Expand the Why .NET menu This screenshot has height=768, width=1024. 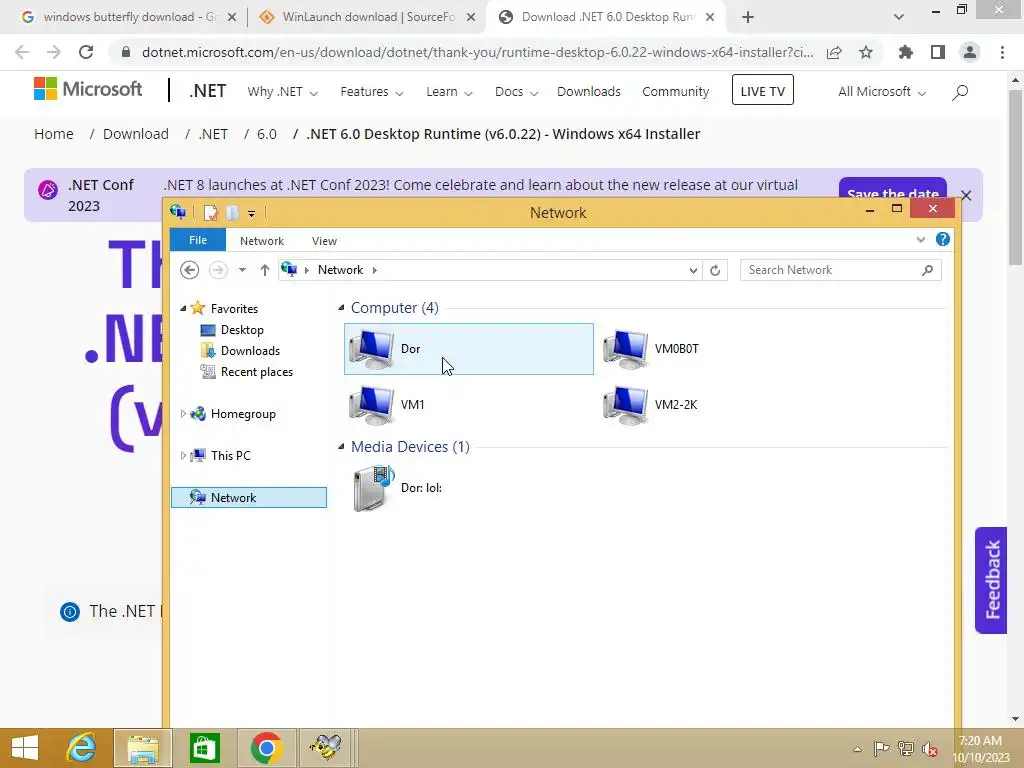(283, 92)
